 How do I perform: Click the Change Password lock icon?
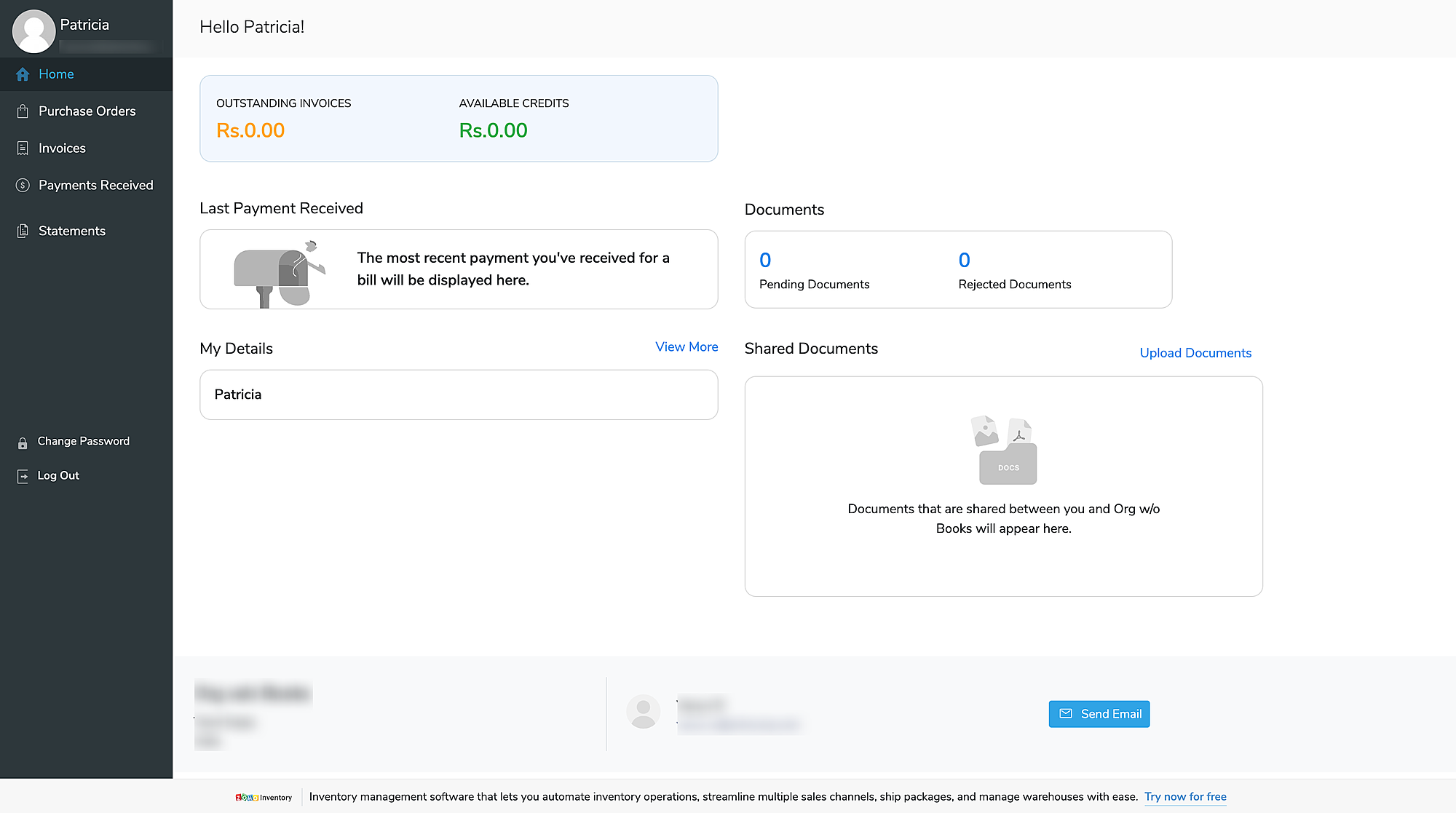(x=22, y=441)
